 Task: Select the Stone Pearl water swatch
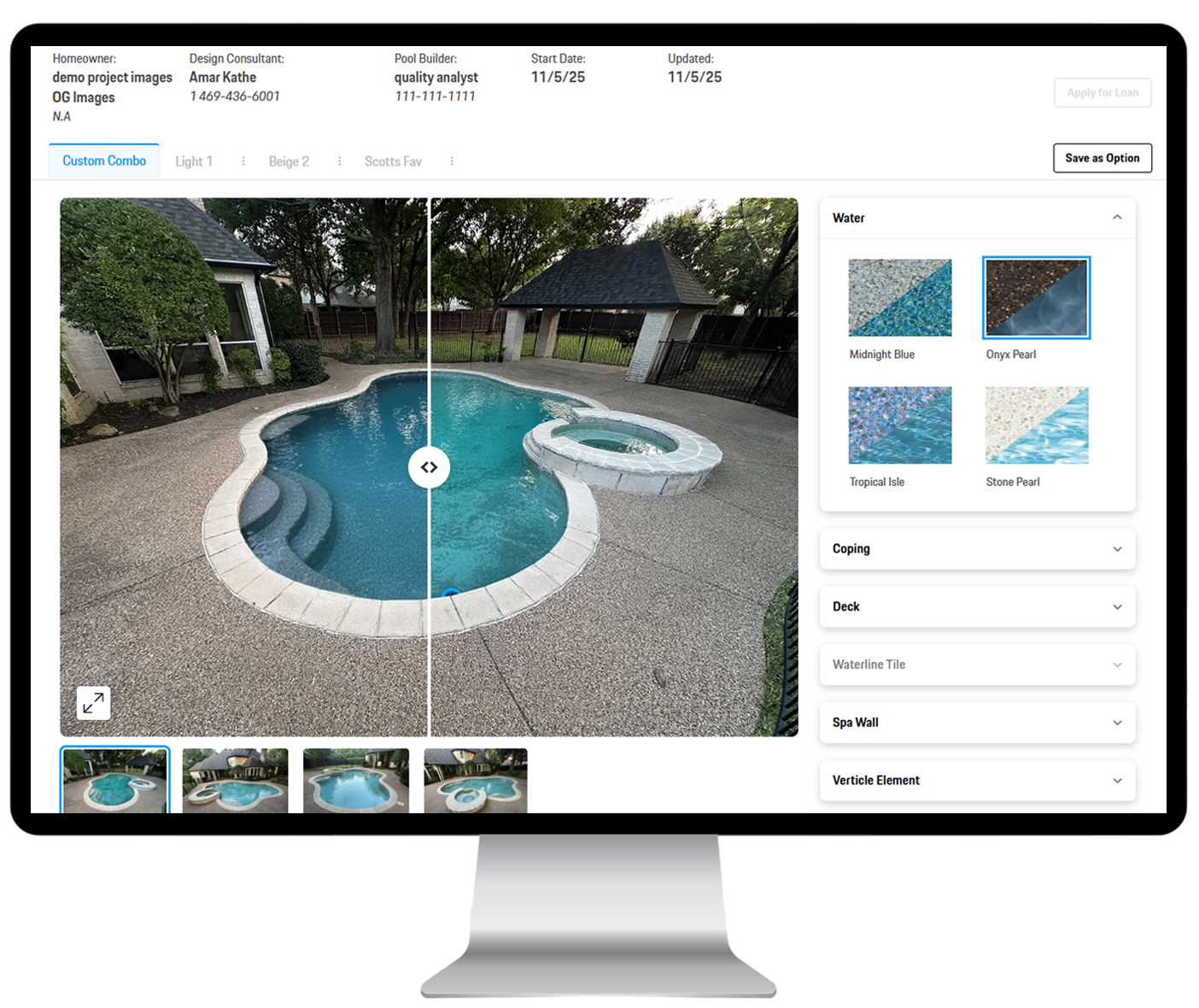click(x=1036, y=425)
